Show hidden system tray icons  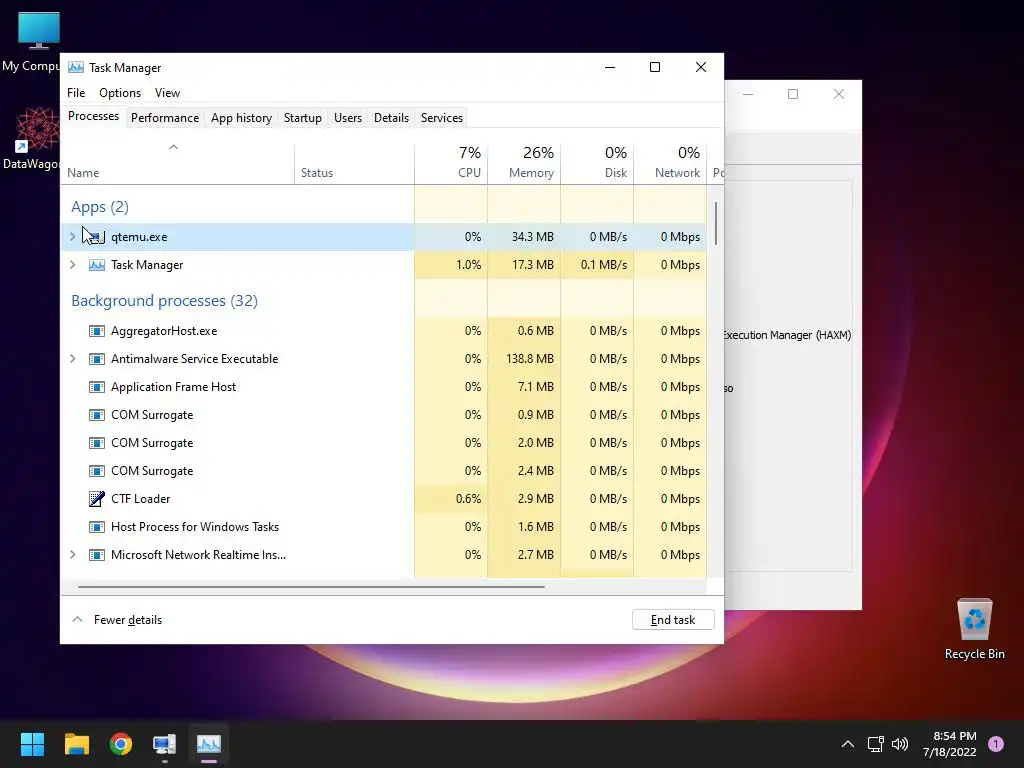click(848, 744)
